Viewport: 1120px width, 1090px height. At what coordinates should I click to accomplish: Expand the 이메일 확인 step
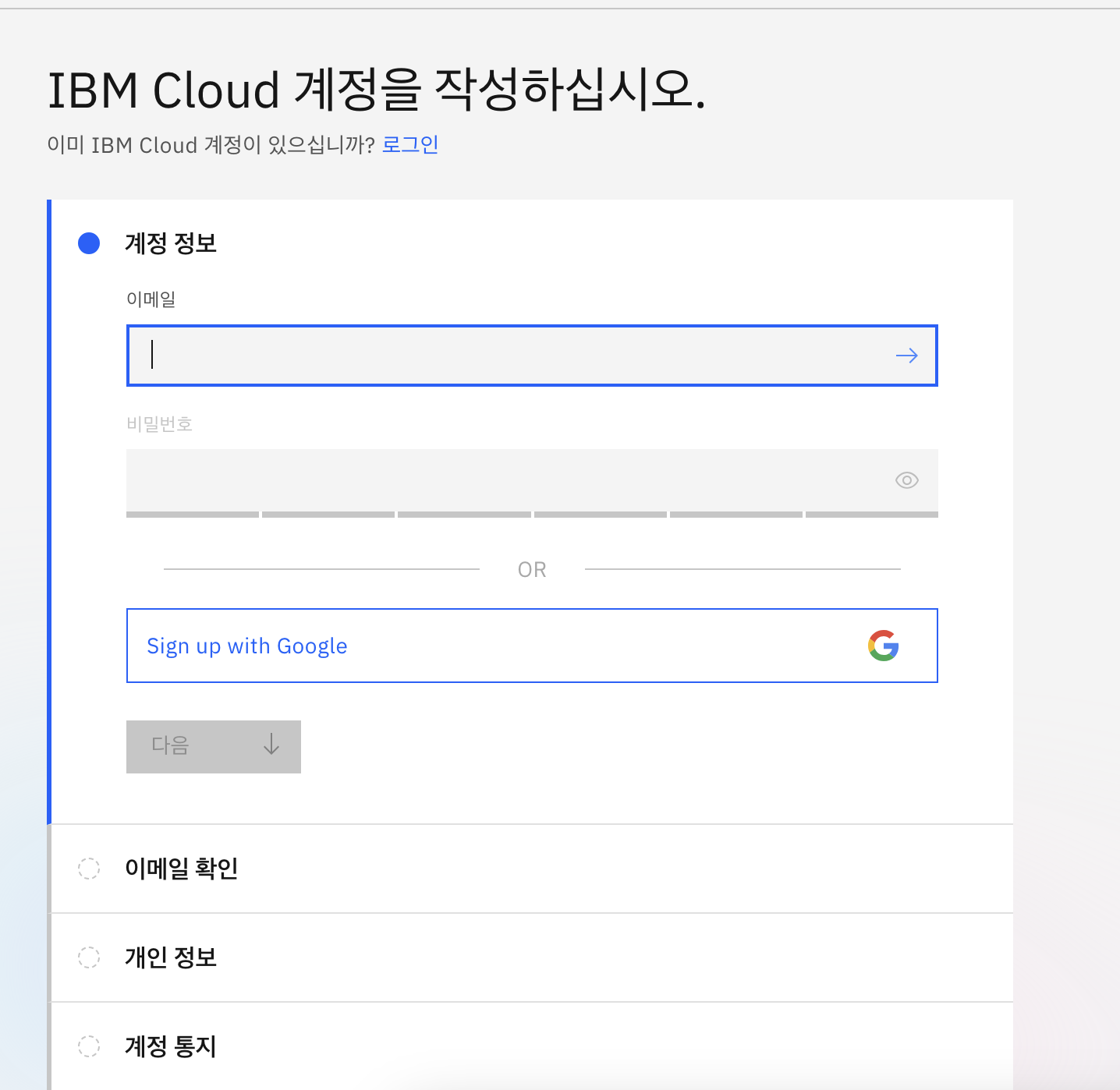pos(531,869)
